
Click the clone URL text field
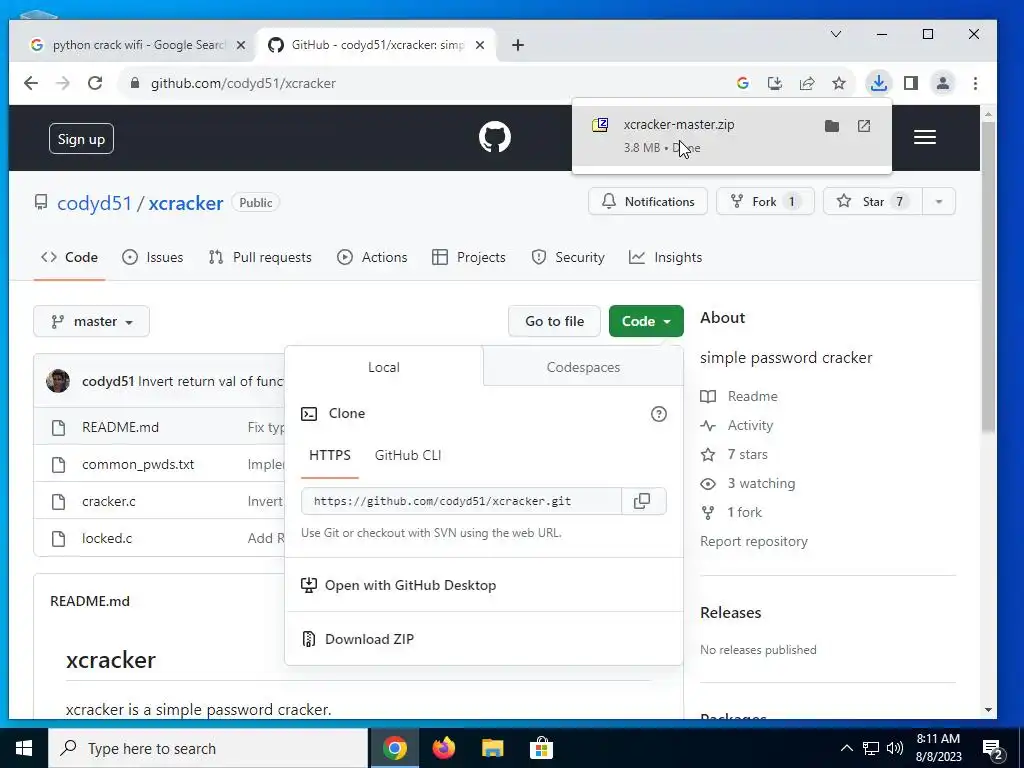pyautogui.click(x=461, y=501)
